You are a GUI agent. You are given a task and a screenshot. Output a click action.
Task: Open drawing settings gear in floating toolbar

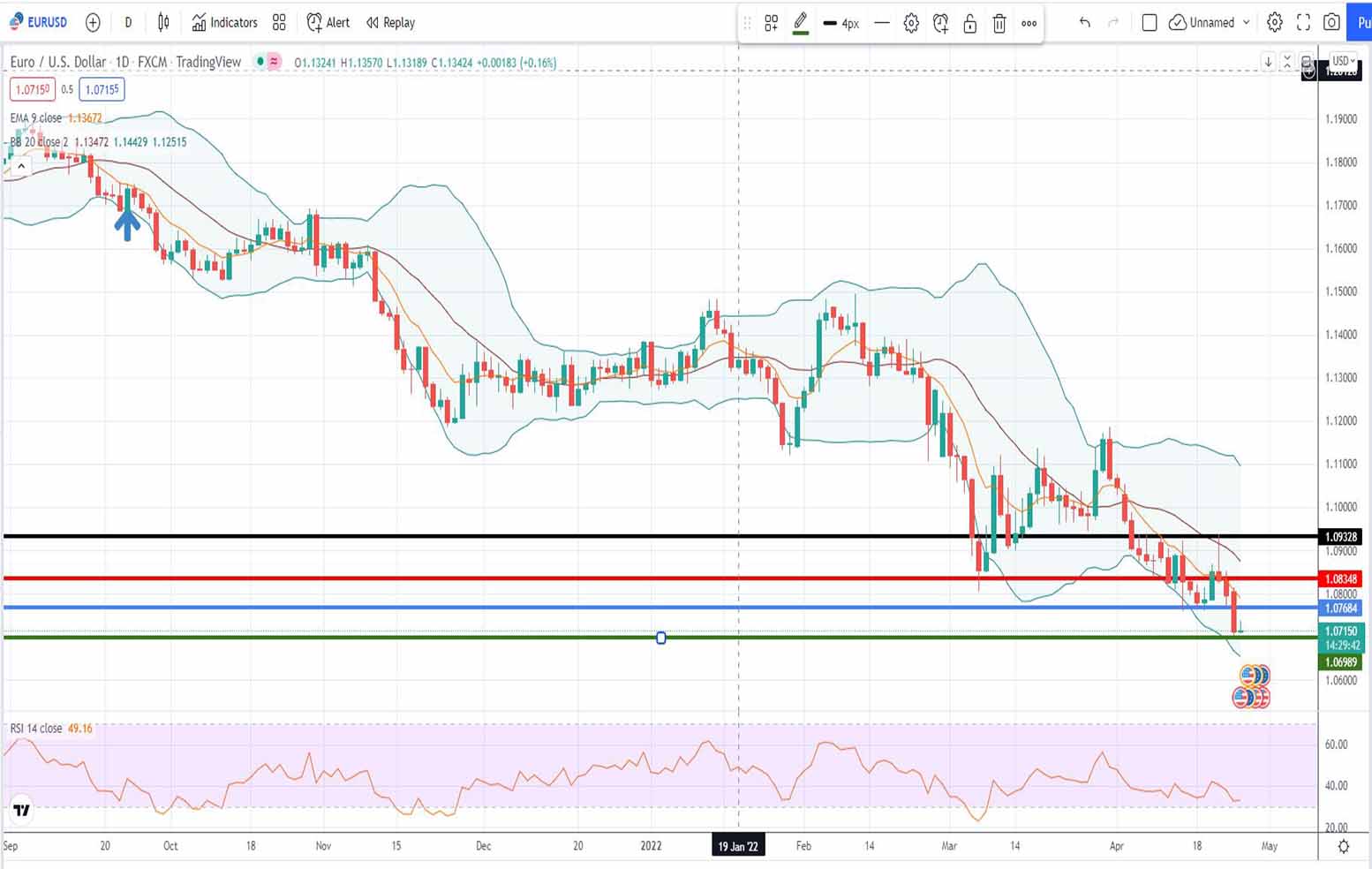tap(911, 24)
